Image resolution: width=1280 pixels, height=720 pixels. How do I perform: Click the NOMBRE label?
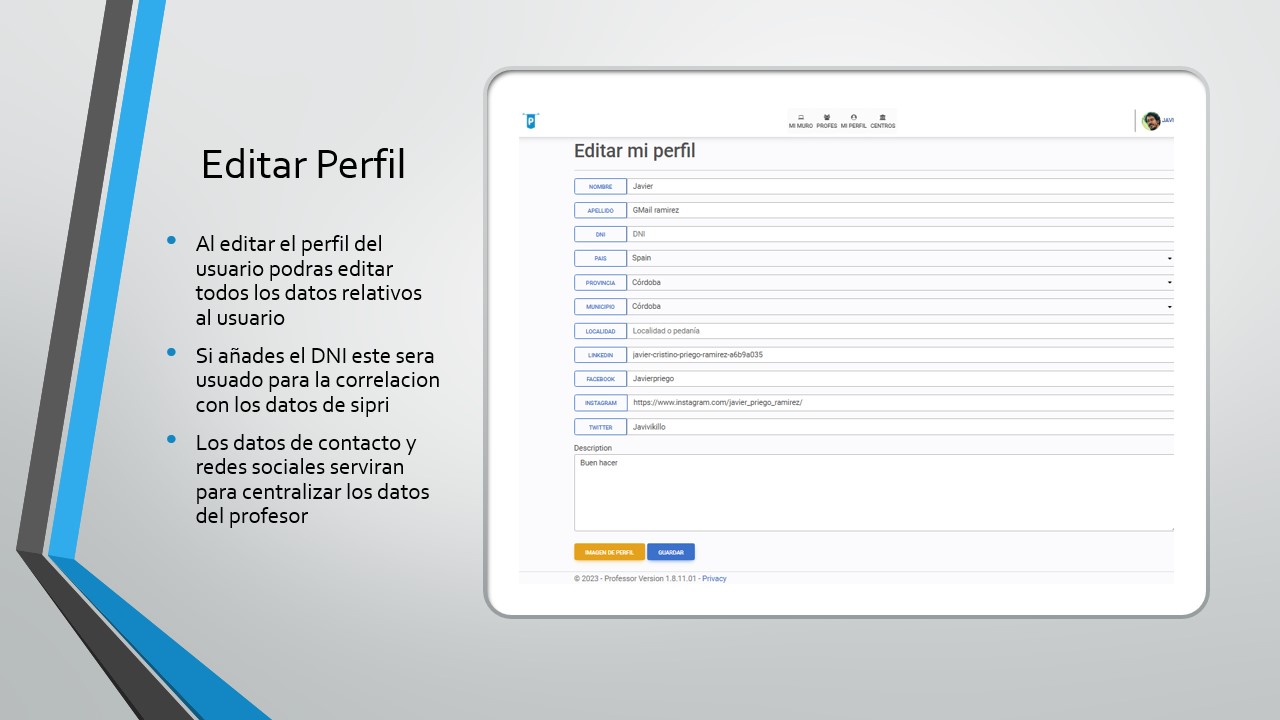600,186
